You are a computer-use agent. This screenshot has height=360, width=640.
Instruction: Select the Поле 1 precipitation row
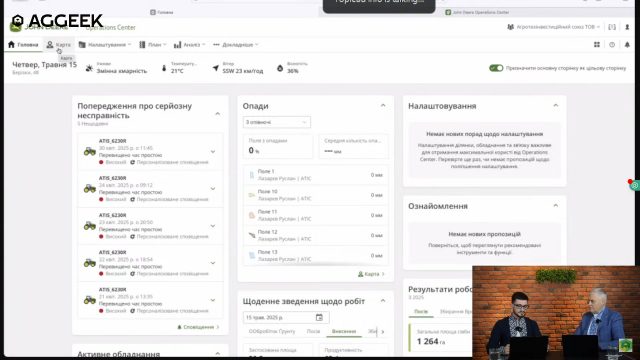coord(316,175)
